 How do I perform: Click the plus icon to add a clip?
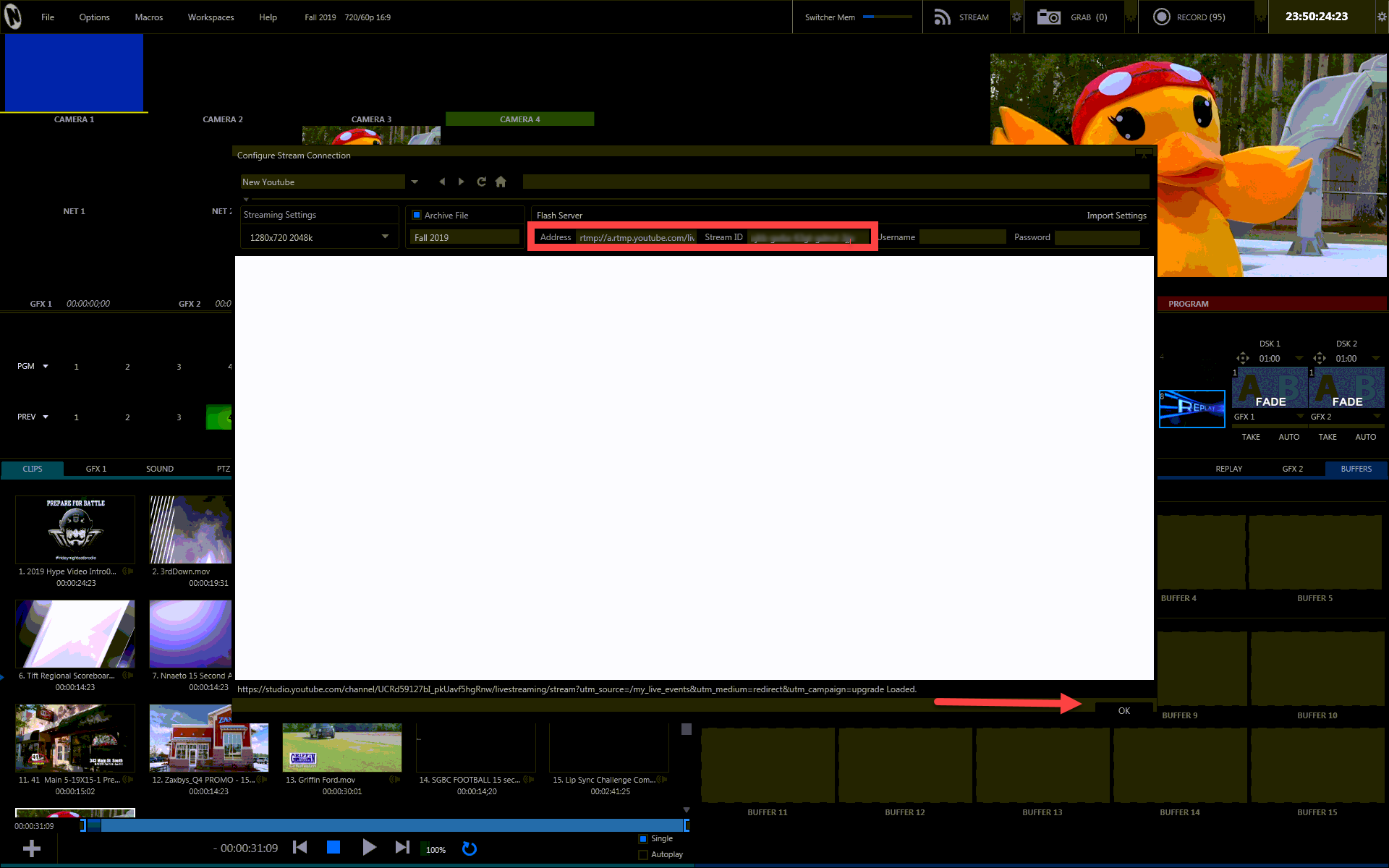coord(32,848)
